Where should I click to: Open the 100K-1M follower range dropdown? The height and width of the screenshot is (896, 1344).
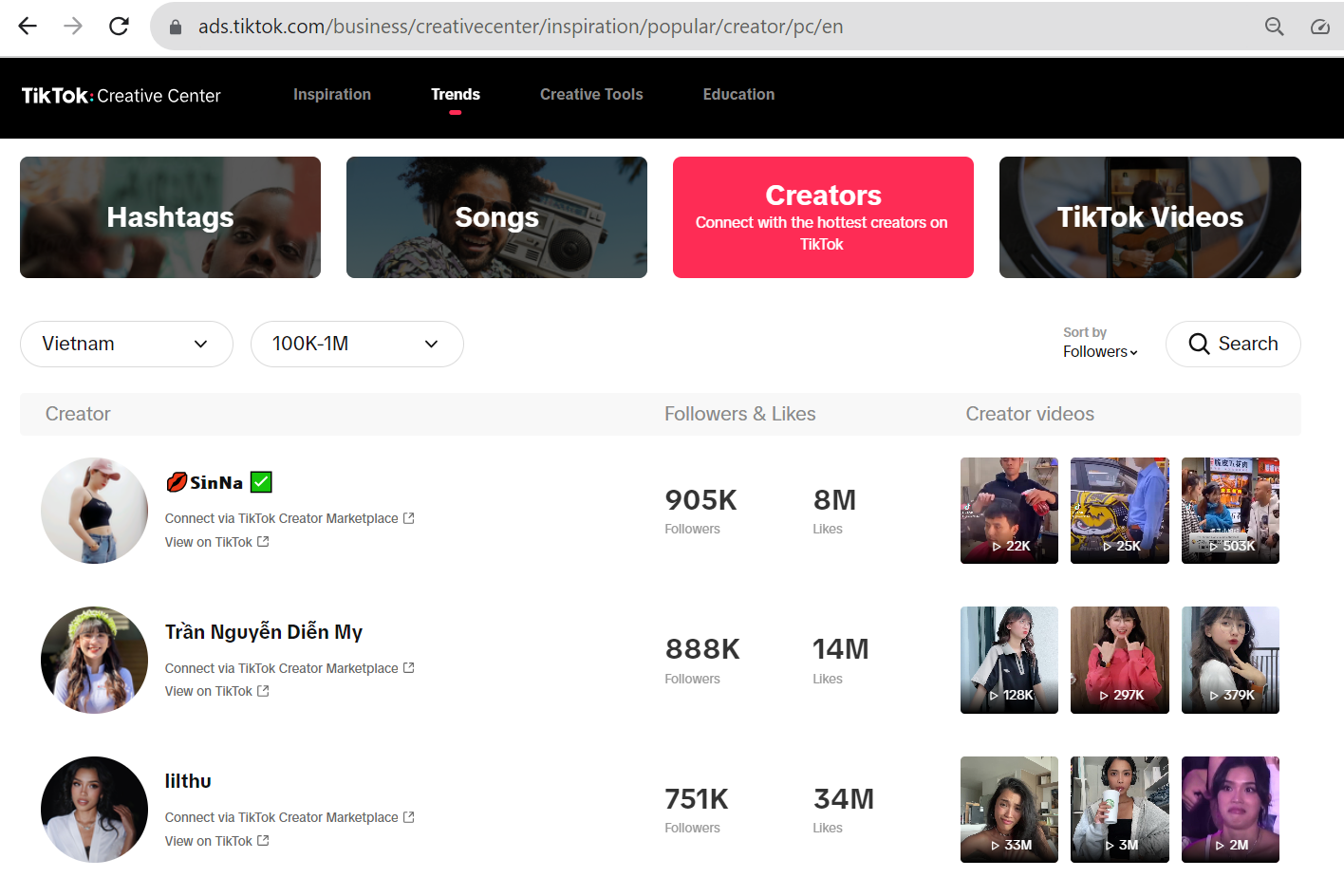[x=357, y=344]
